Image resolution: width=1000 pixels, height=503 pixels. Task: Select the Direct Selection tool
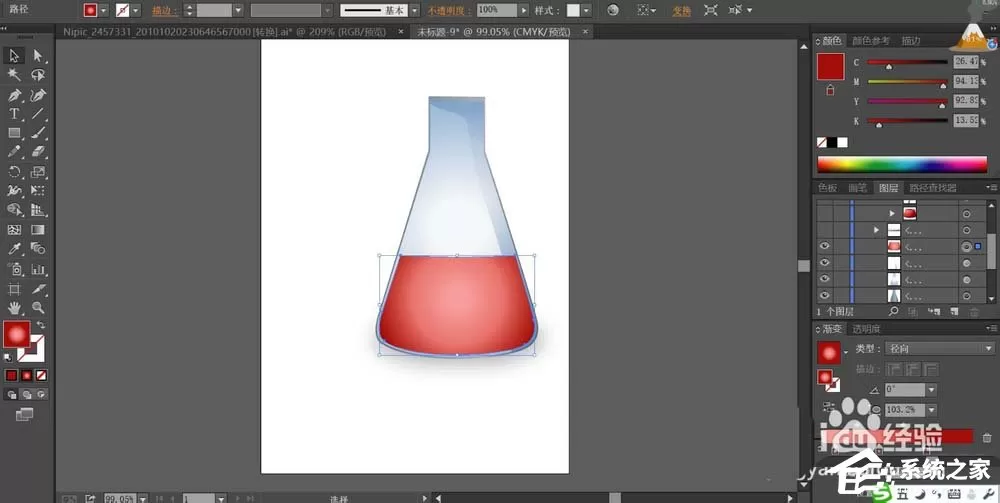pyautogui.click(x=38, y=55)
